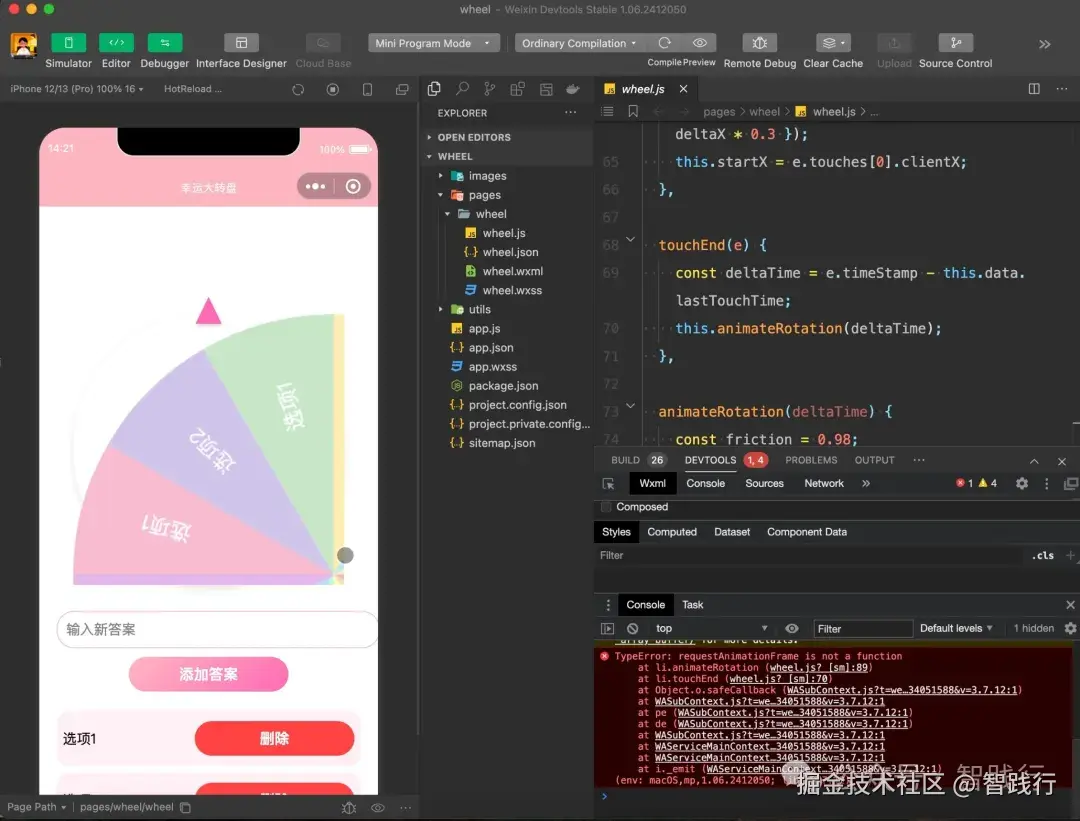This screenshot has height=821, width=1080.
Task: Open app.json in the explorer
Action: click(x=490, y=348)
